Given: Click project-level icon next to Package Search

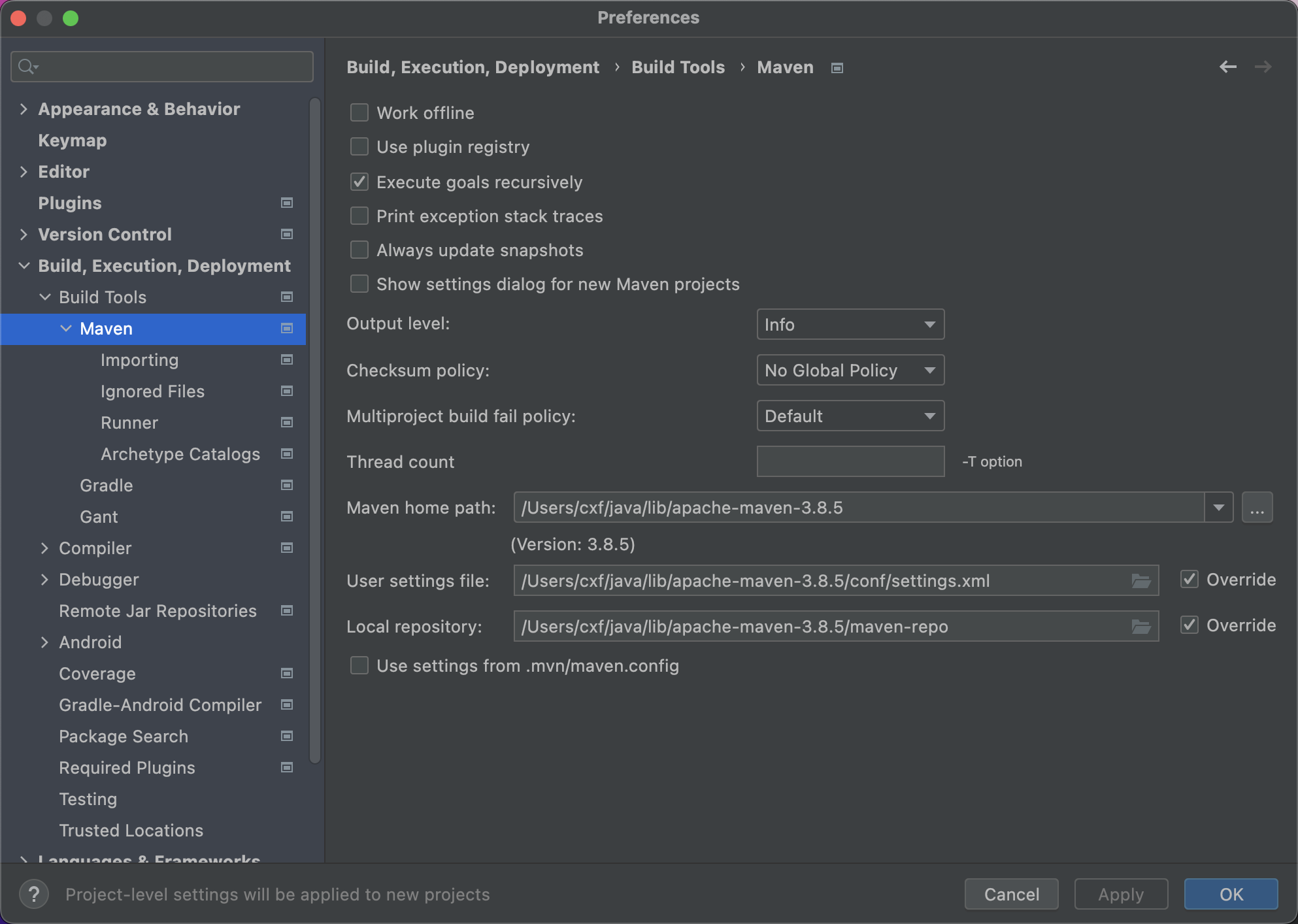Looking at the screenshot, I should (x=286, y=736).
